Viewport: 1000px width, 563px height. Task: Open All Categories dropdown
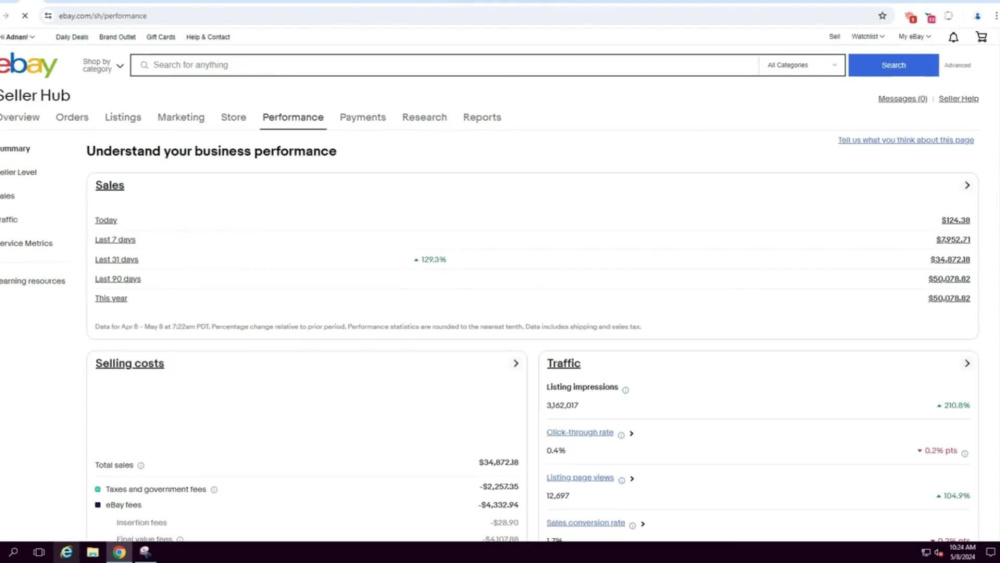point(802,65)
